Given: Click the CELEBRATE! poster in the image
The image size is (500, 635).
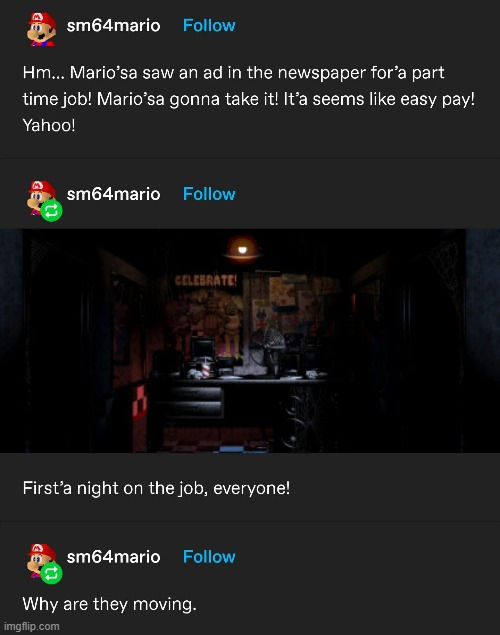Looking at the screenshot, I should (205, 280).
